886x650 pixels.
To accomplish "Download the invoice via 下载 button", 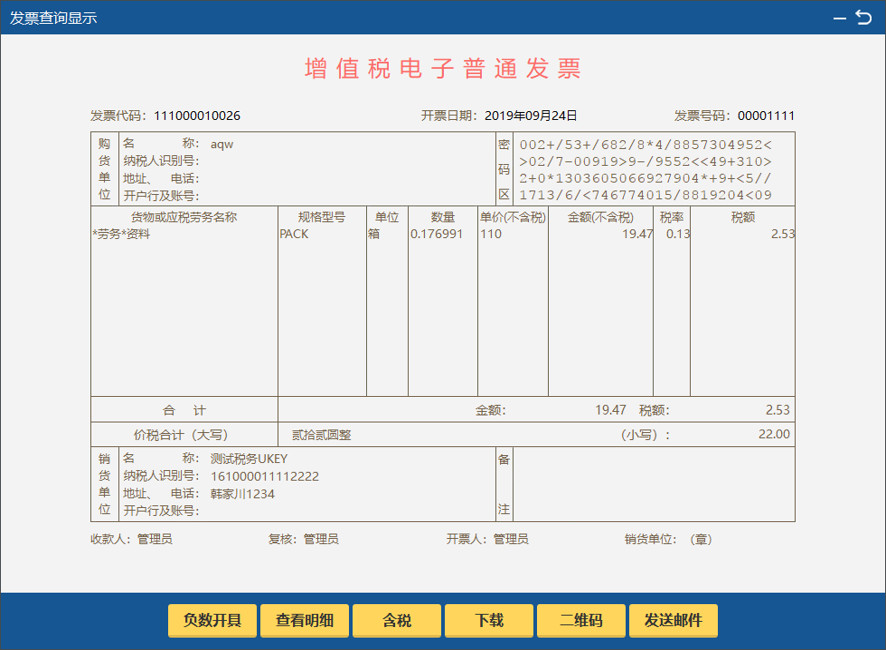I will coord(489,621).
